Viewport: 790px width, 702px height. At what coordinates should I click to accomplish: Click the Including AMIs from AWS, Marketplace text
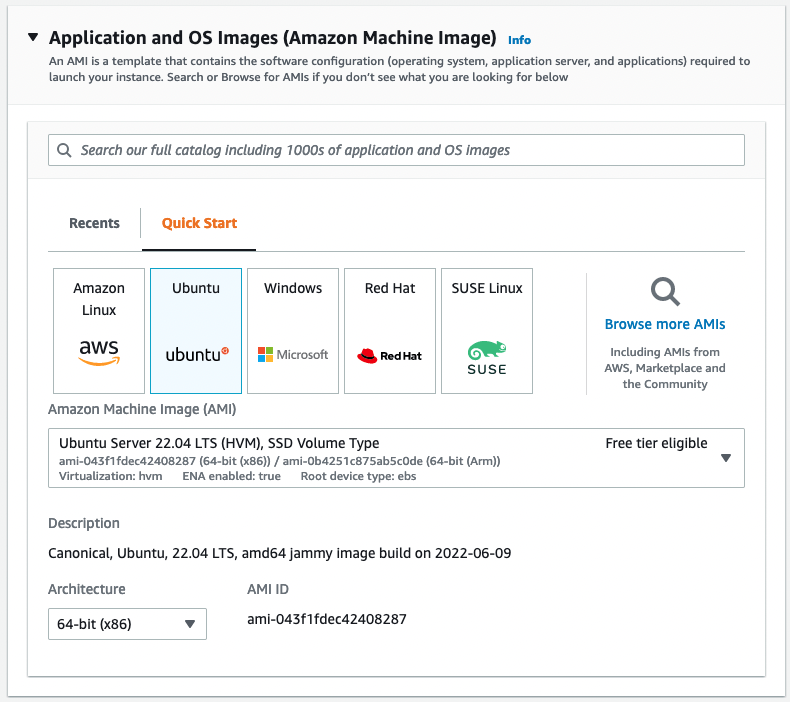pos(665,368)
